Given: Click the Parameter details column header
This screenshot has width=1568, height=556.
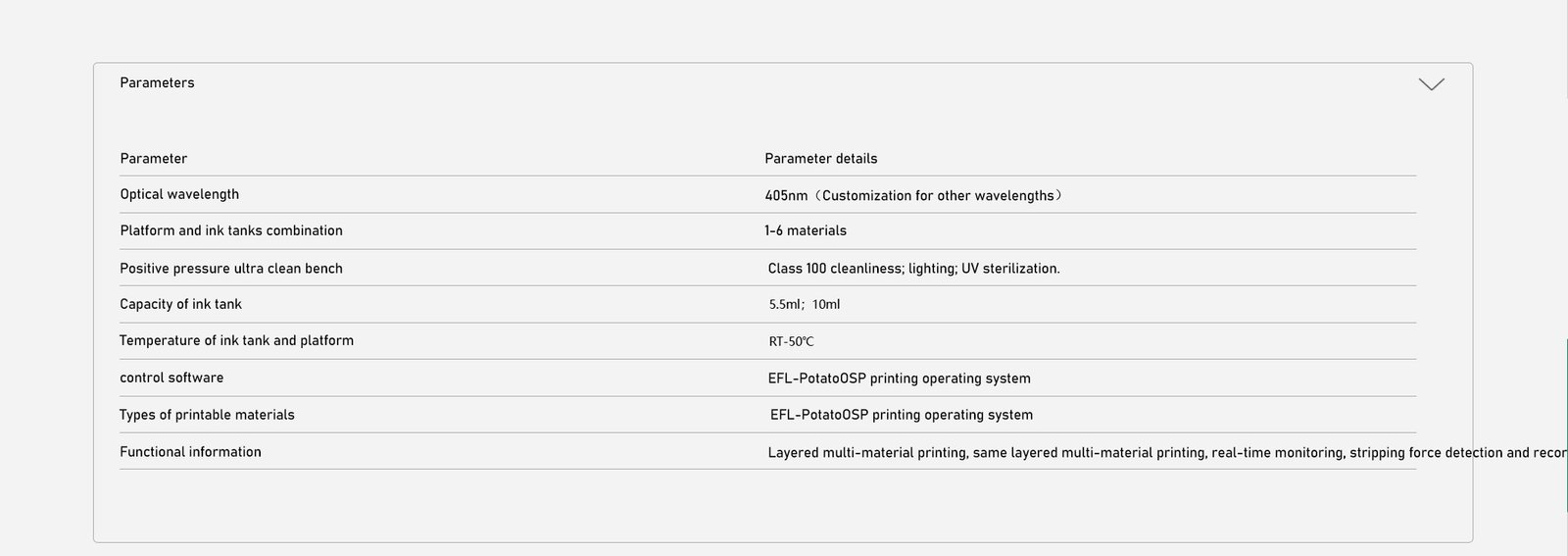Looking at the screenshot, I should 820,159.
